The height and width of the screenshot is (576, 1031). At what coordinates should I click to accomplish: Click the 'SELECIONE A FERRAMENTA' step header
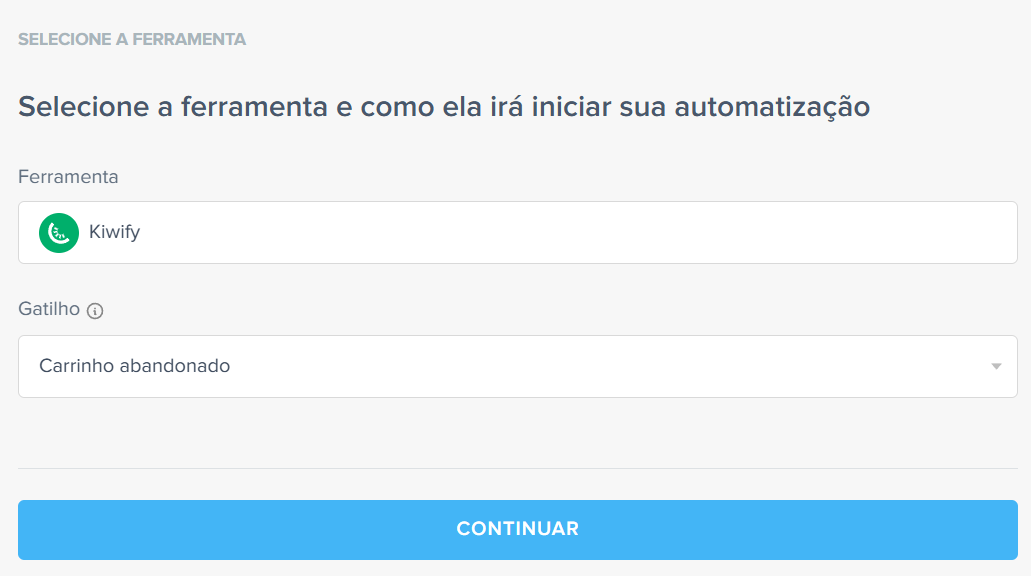(x=132, y=39)
